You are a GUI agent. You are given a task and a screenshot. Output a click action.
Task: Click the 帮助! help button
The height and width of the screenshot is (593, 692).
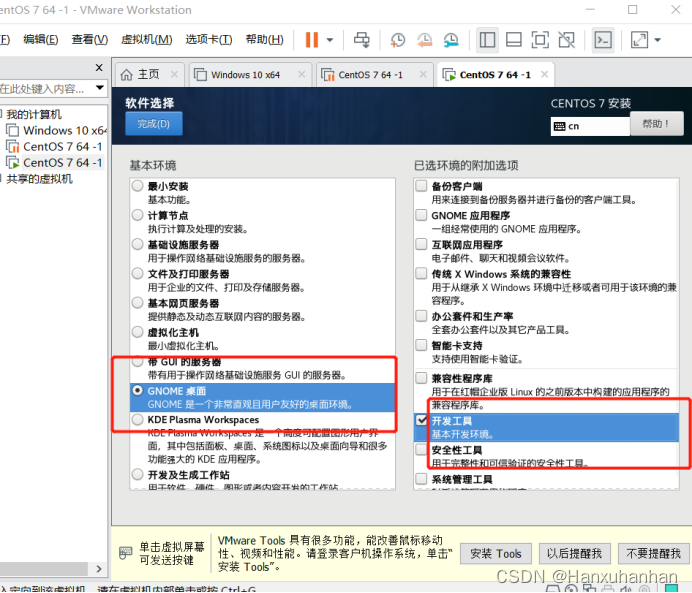656,124
